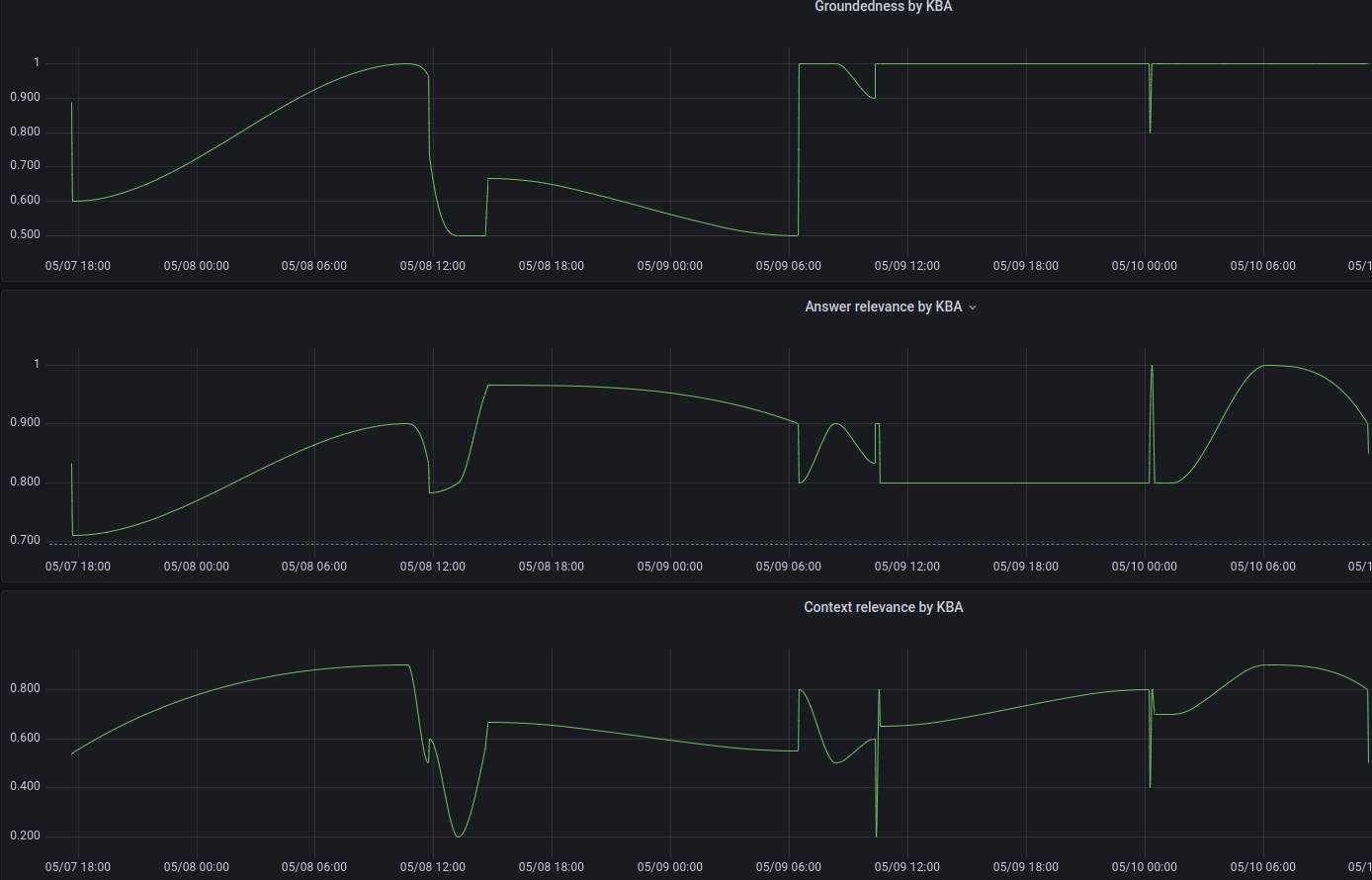This screenshot has height=880, width=1372.
Task: Click 05/08 12:00 time label in Groundedness chart
Action: (433, 266)
